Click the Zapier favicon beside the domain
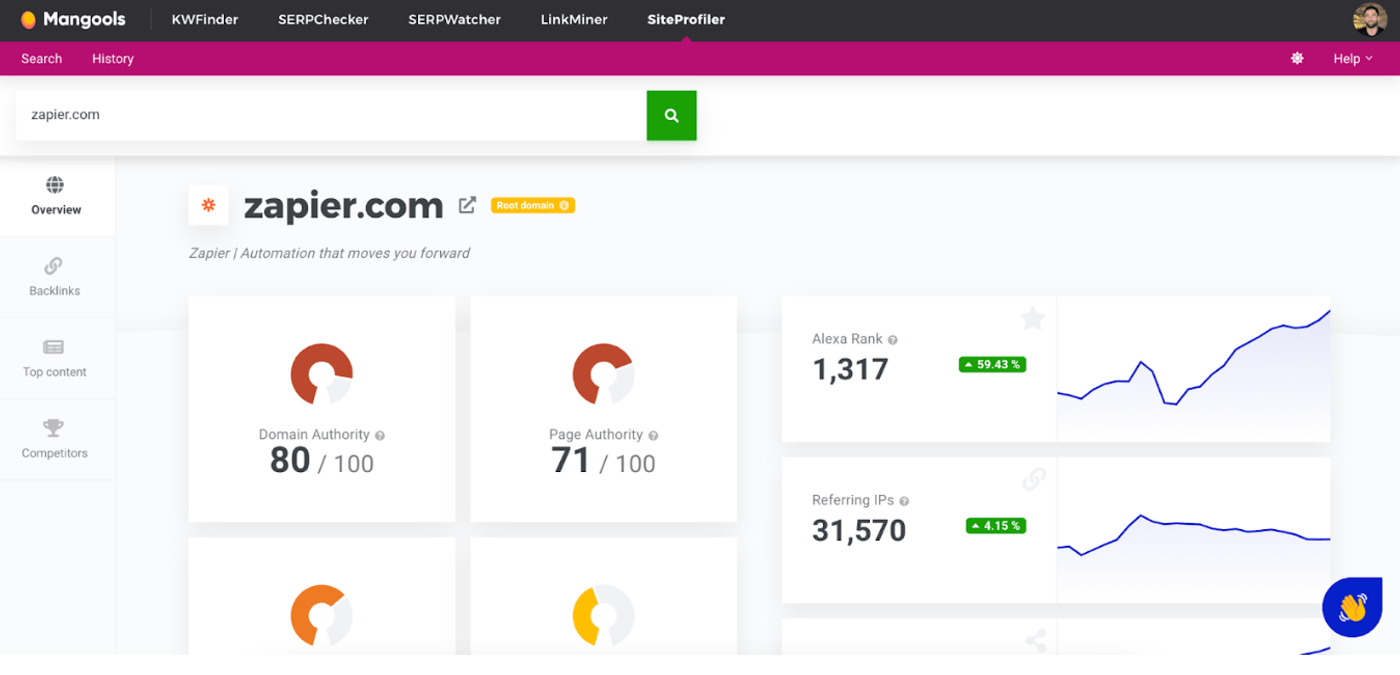Image resolution: width=1400 pixels, height=675 pixels. coord(209,205)
